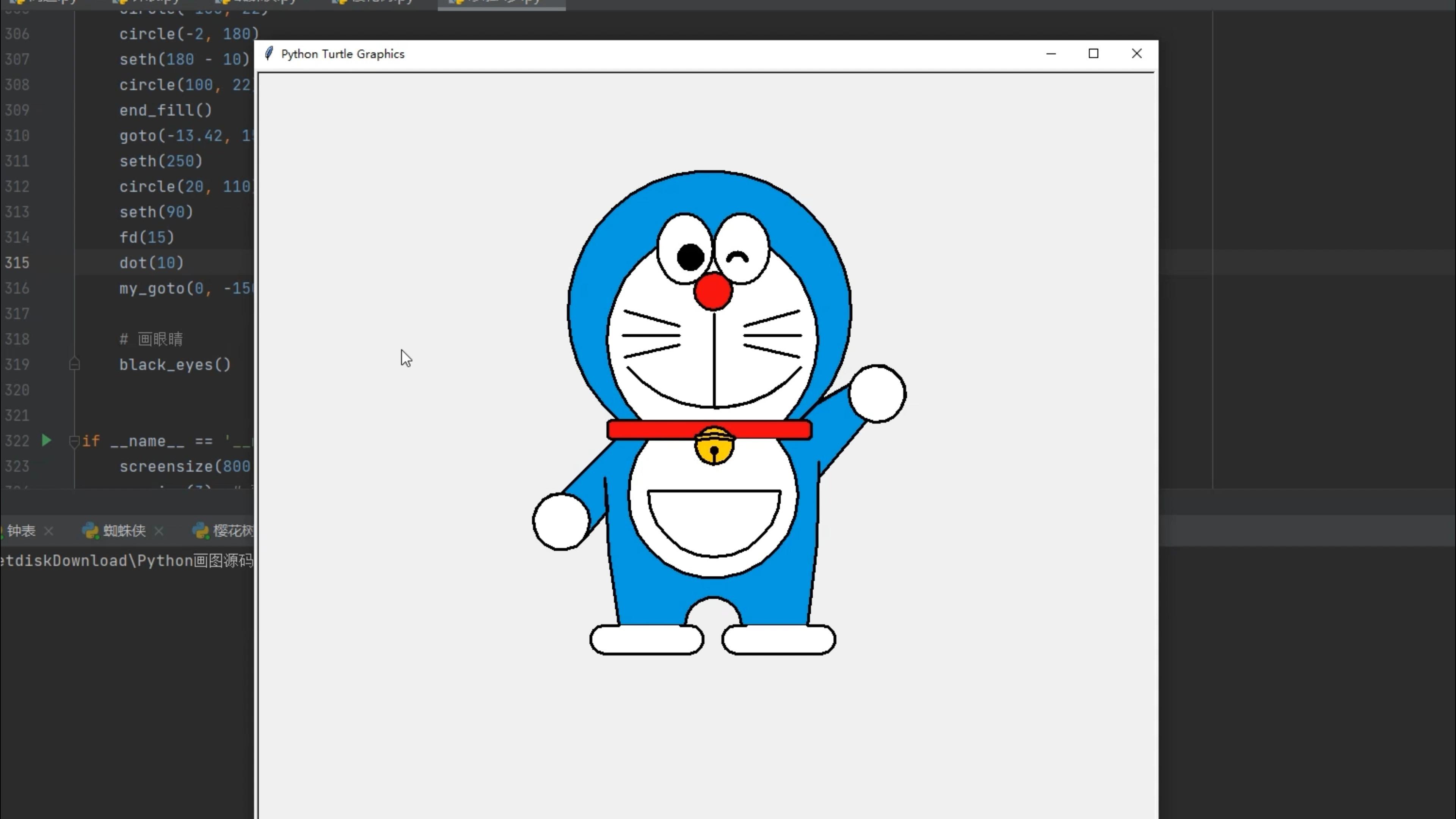Click the seth(90) code line
Screen dimensions: 1456x819
[156, 212]
